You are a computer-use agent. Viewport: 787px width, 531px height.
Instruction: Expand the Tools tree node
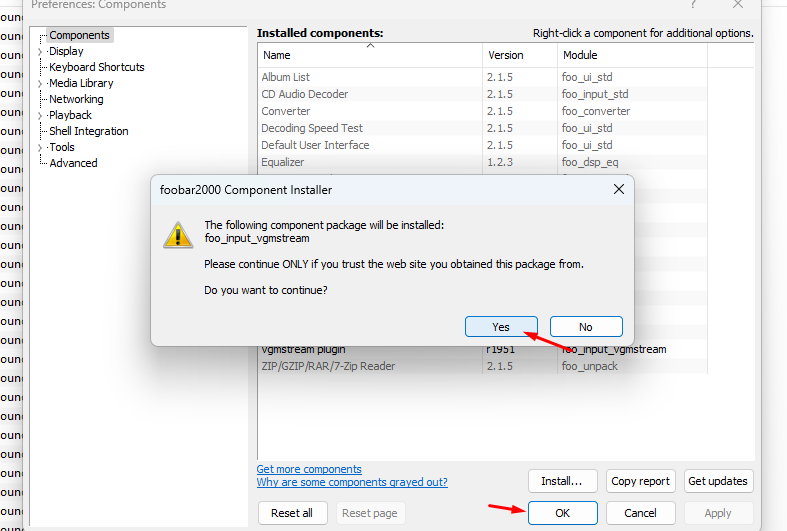pos(40,148)
